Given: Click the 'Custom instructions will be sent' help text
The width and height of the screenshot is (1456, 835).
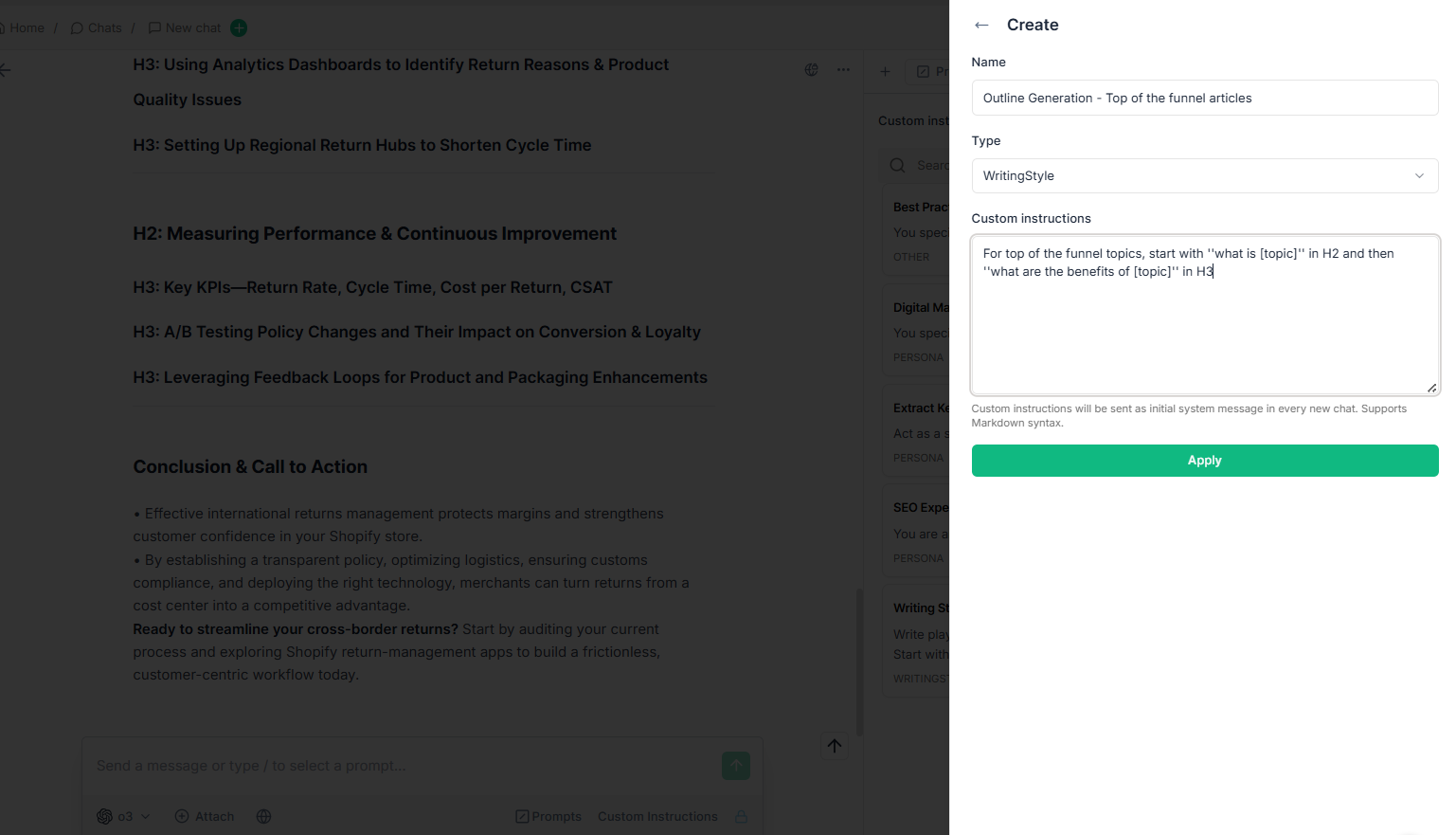Looking at the screenshot, I should [x=1189, y=416].
